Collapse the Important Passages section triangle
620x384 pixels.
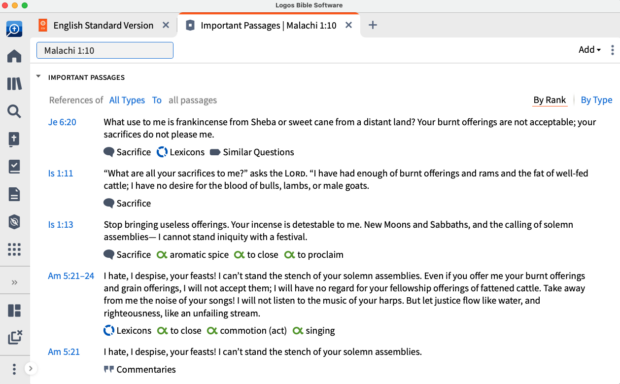[x=38, y=76]
